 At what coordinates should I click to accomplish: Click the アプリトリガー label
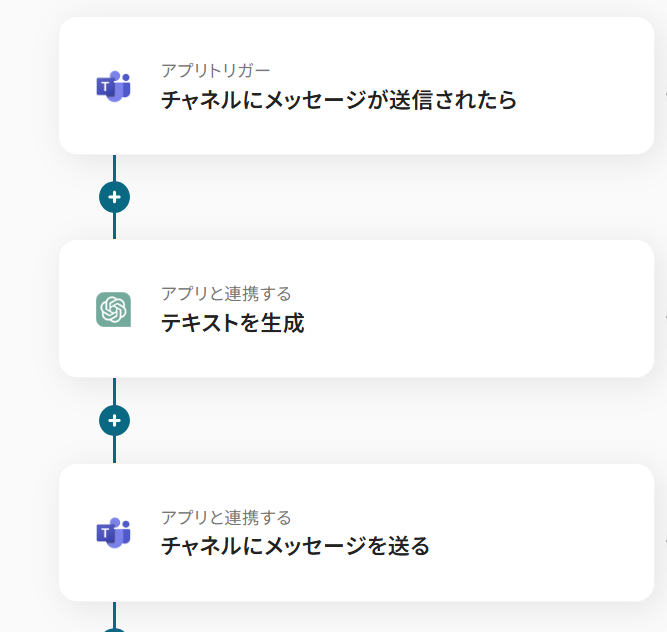(x=215, y=70)
